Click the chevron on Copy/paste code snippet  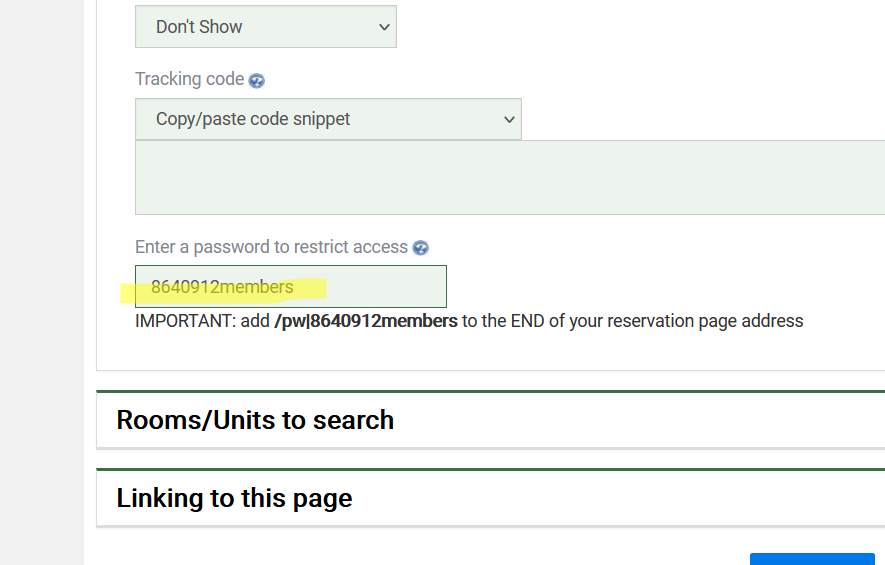[x=509, y=120]
